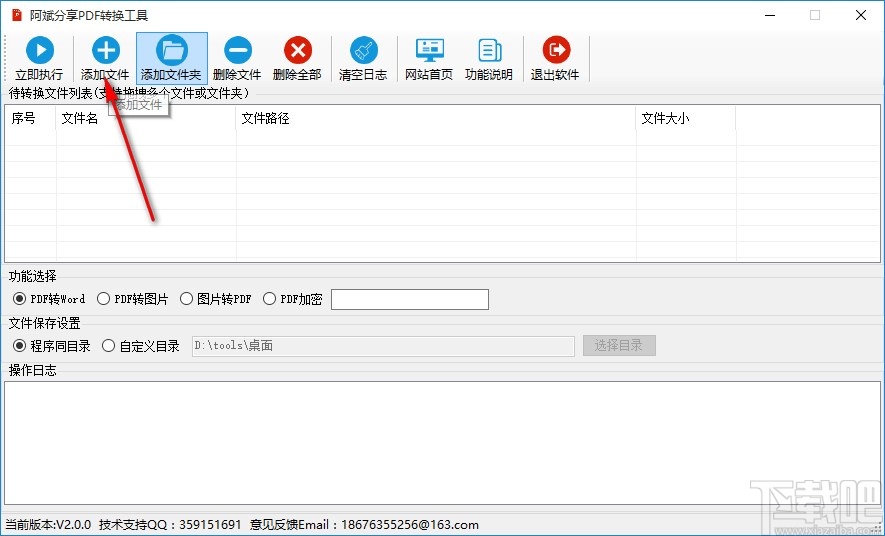Viewport: 885px width, 536px height.
Task: Minimize the PDF转换工具 window
Action: pos(770,15)
